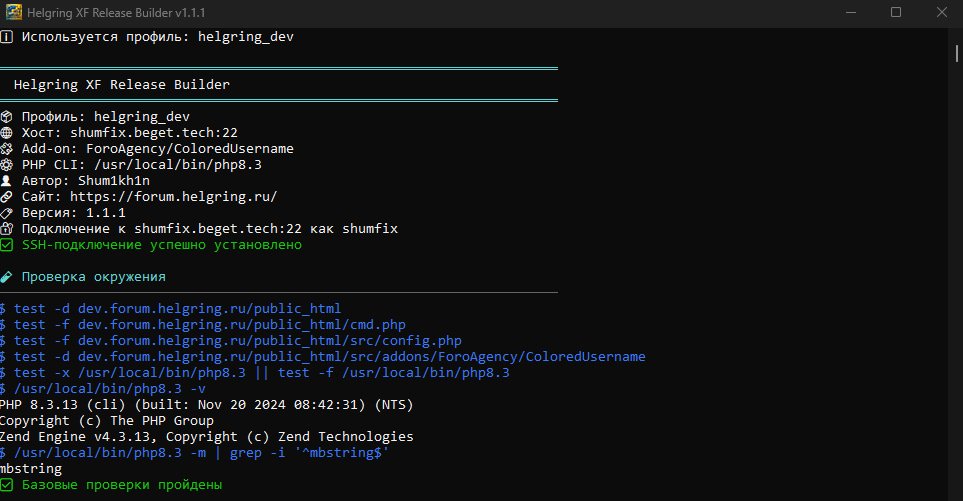Click the lock icon beside Подключение line
This screenshot has height=501, width=963.
tap(6, 228)
